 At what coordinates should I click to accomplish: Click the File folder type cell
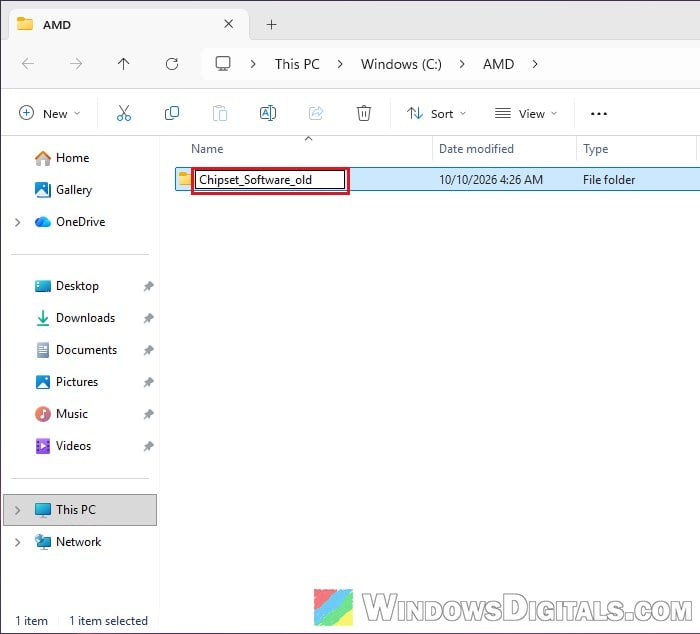pos(609,180)
